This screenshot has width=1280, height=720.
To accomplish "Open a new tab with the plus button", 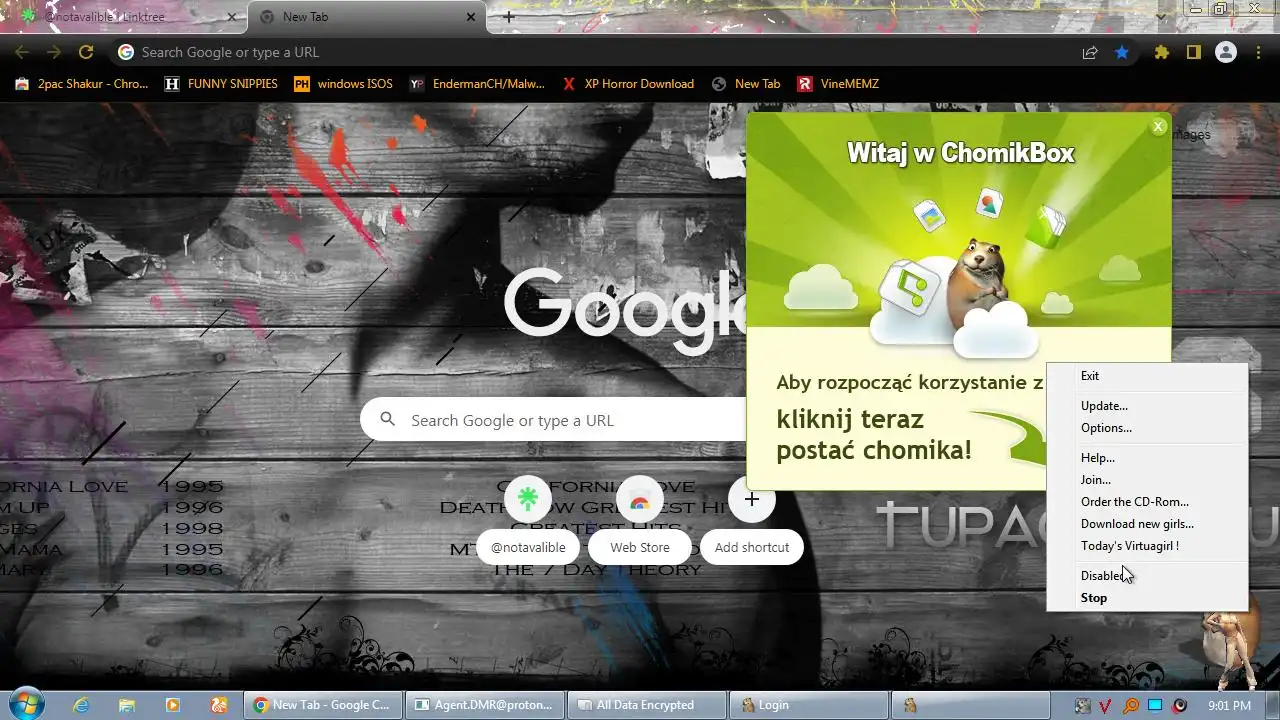I will [x=509, y=17].
